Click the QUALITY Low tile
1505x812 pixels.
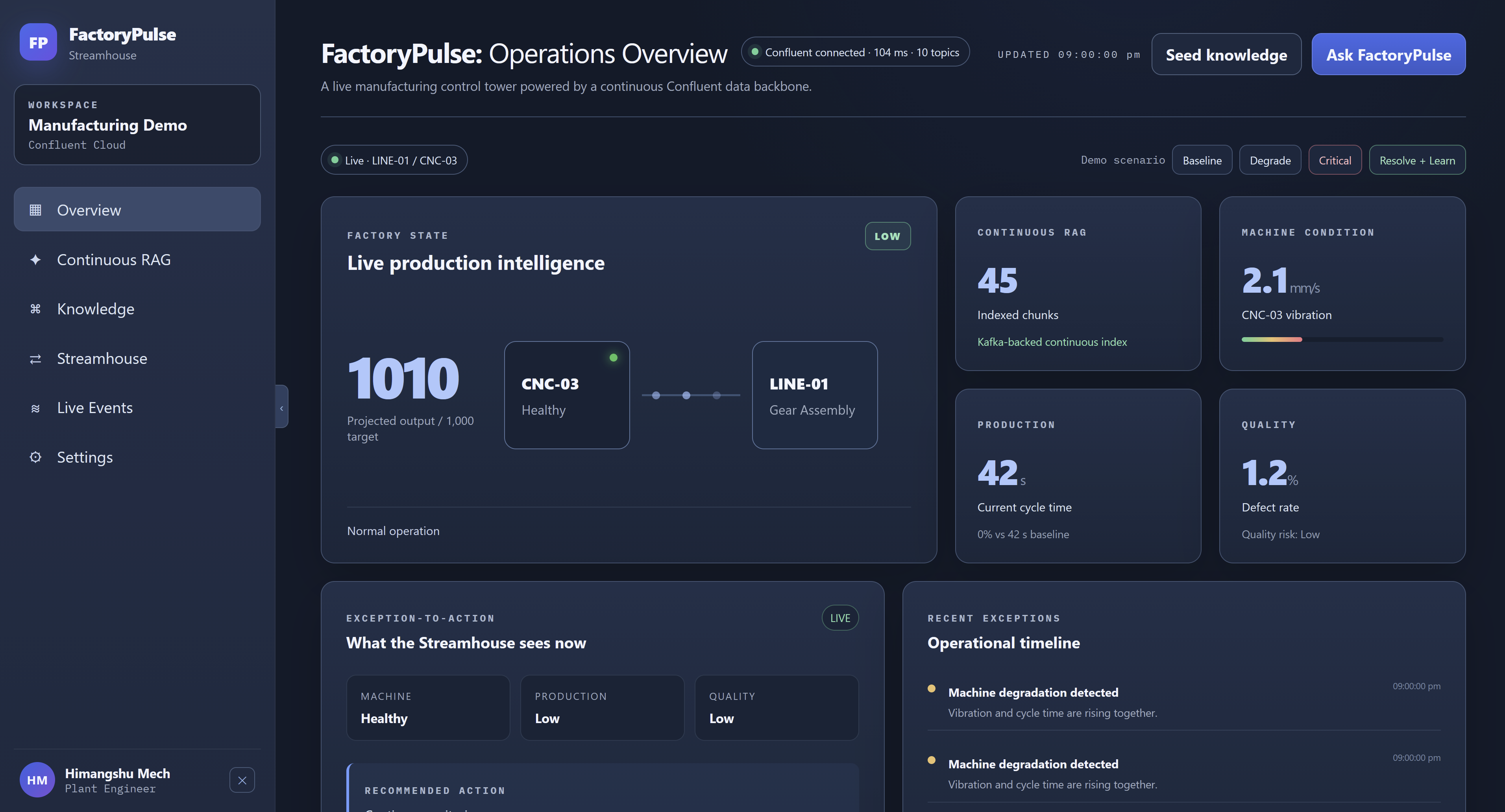click(x=777, y=708)
